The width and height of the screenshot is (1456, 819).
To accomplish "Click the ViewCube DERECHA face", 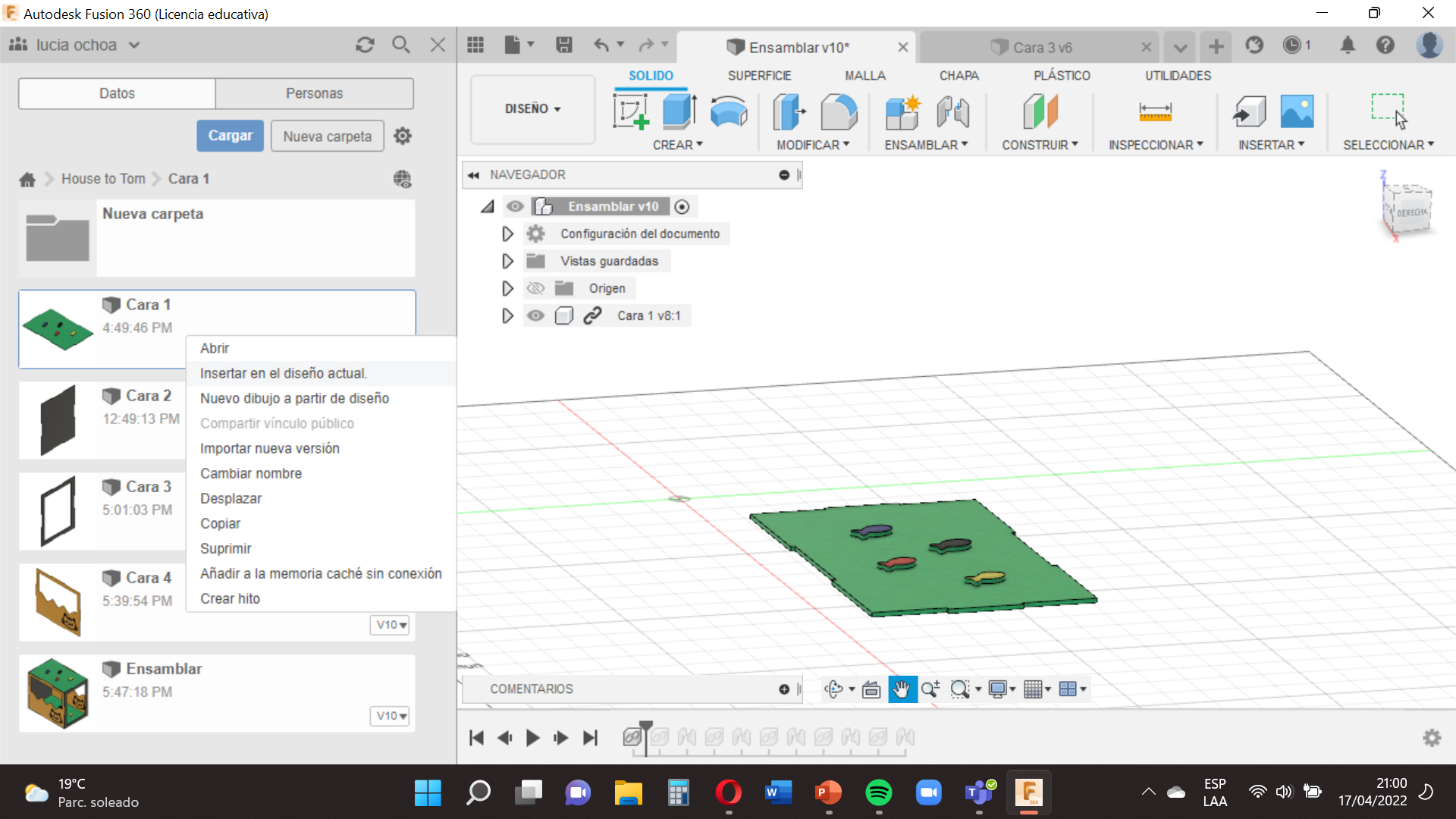I will [1412, 213].
